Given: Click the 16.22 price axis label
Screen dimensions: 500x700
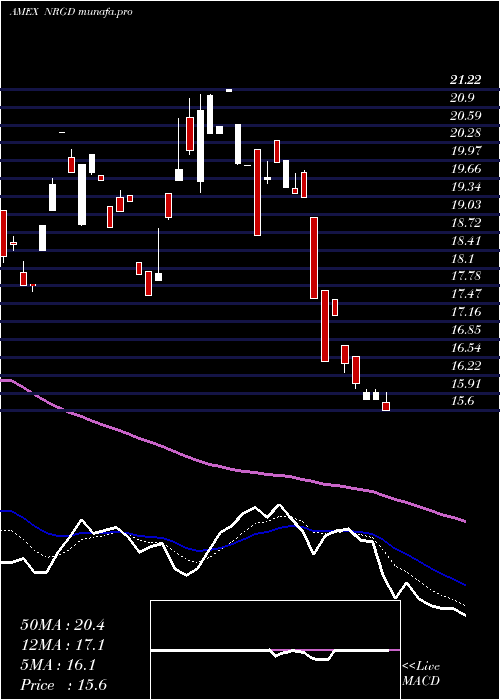Looking at the screenshot, I should click(466, 366).
